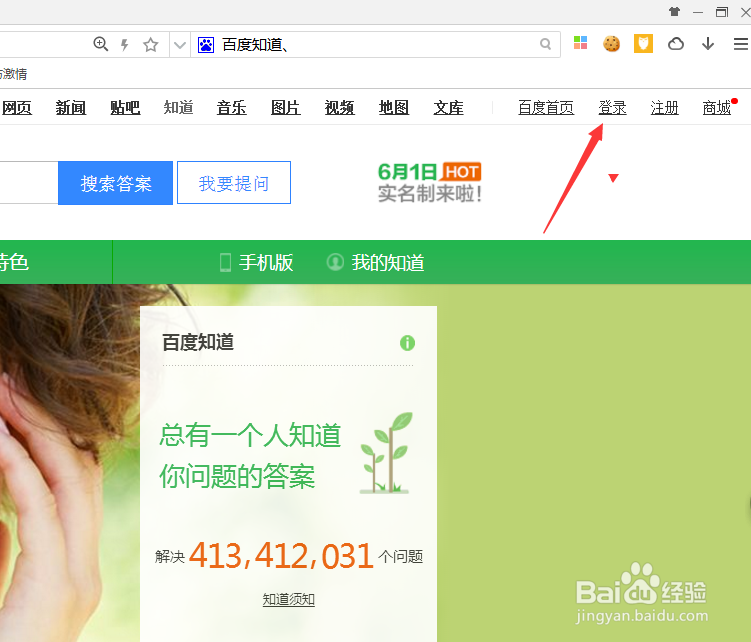This screenshot has height=642, width=751.
Task: Open the 新闻 navigation link
Action: coord(71,107)
